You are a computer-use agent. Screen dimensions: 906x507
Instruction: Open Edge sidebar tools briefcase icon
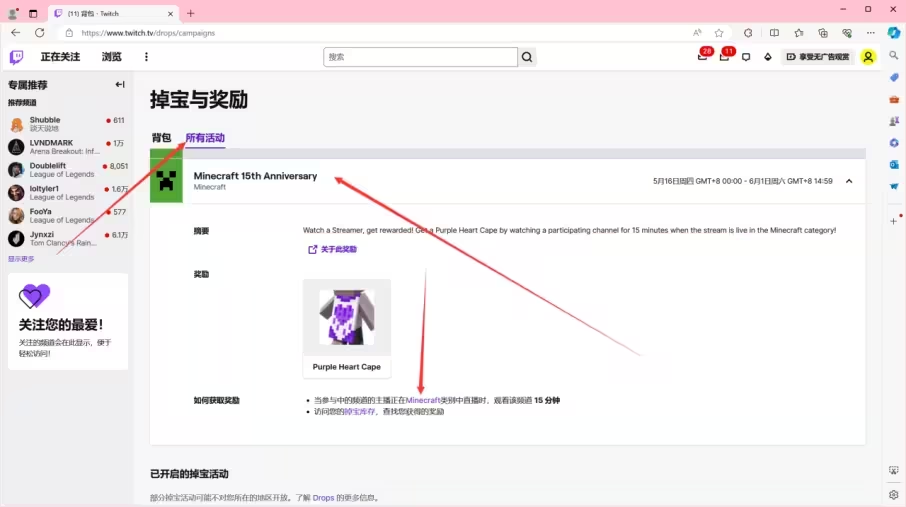(894, 99)
